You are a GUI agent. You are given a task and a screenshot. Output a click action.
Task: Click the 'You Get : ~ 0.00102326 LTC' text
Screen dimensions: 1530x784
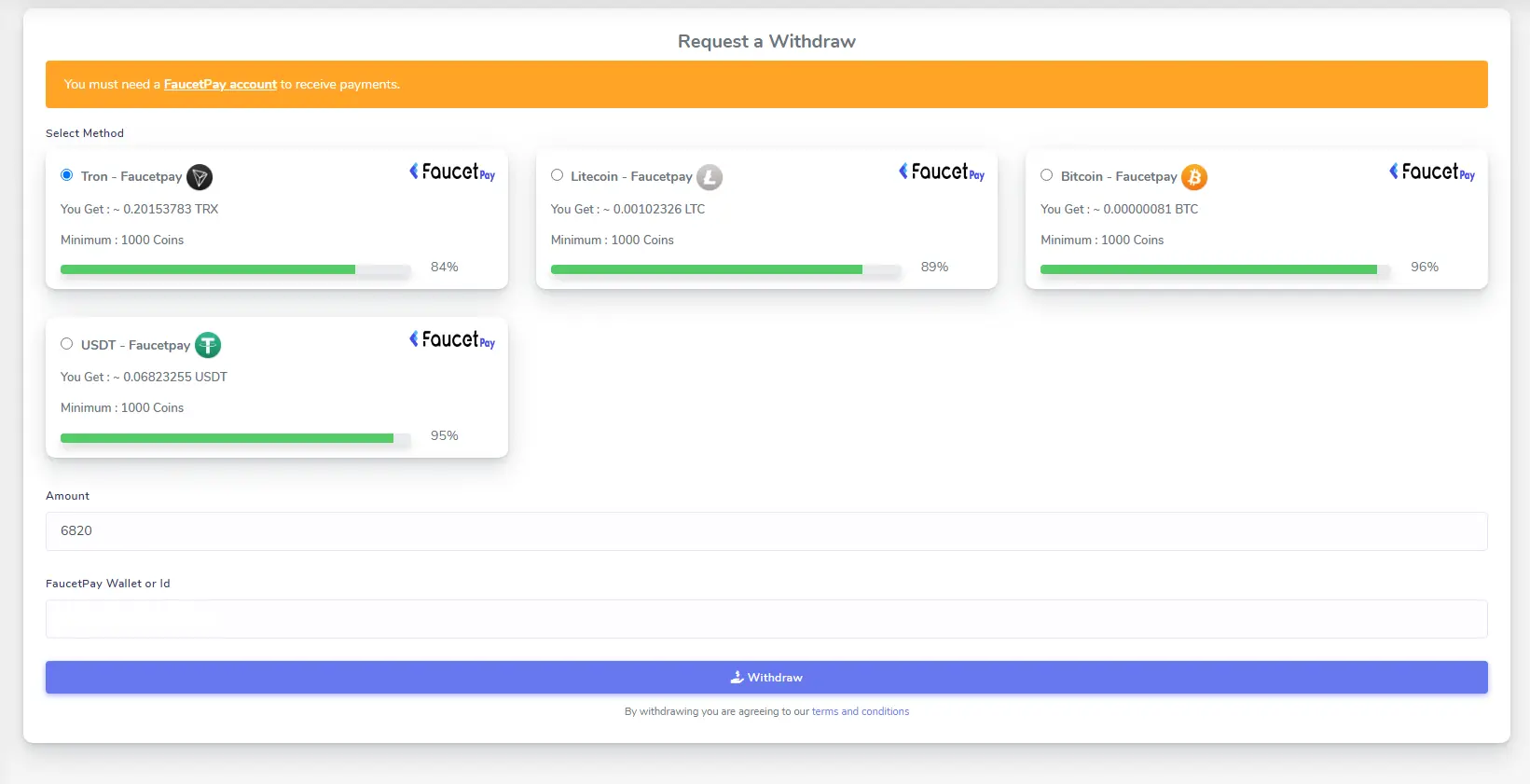coord(628,210)
